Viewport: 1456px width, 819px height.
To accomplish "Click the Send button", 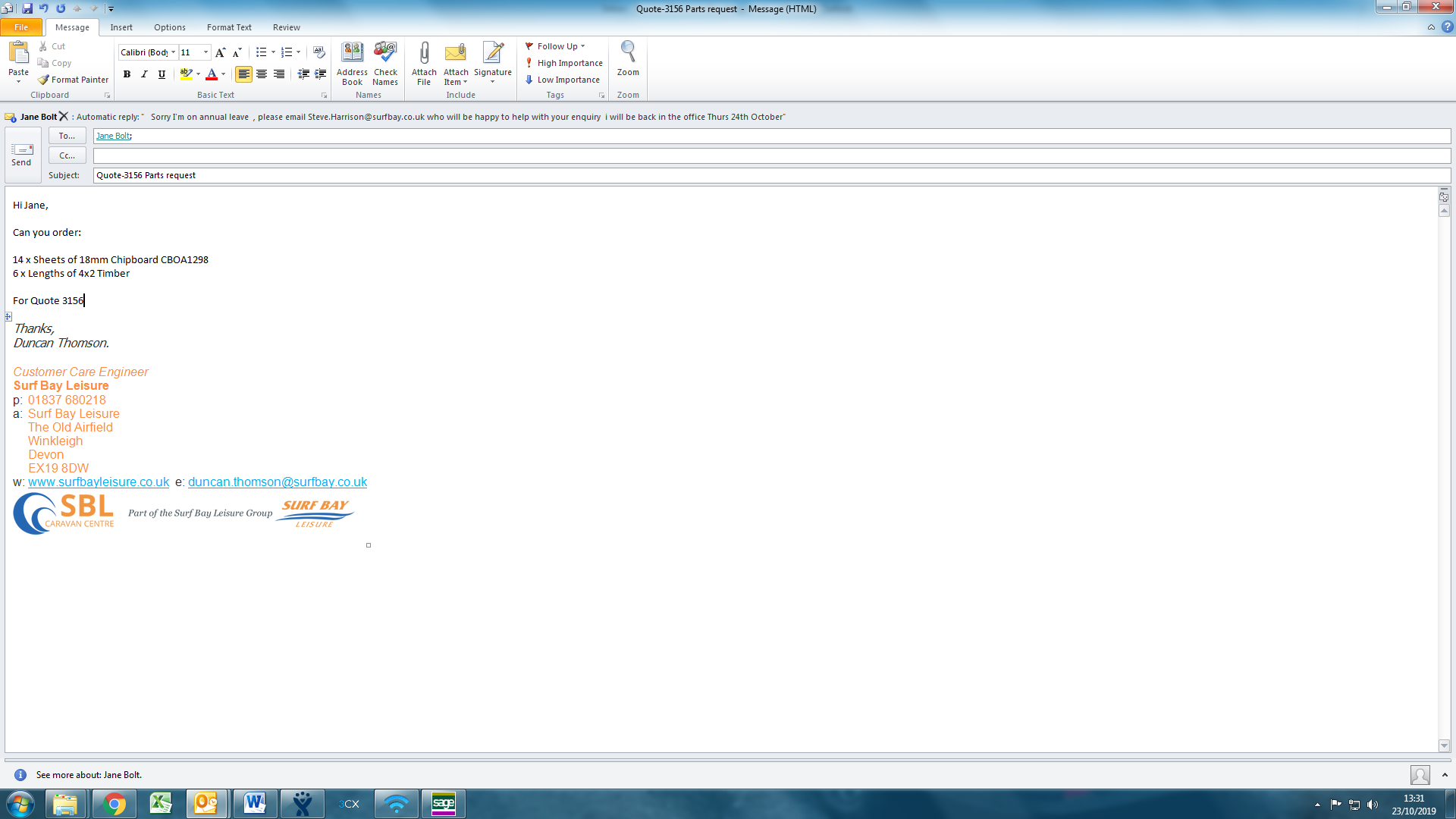I will click(x=22, y=155).
